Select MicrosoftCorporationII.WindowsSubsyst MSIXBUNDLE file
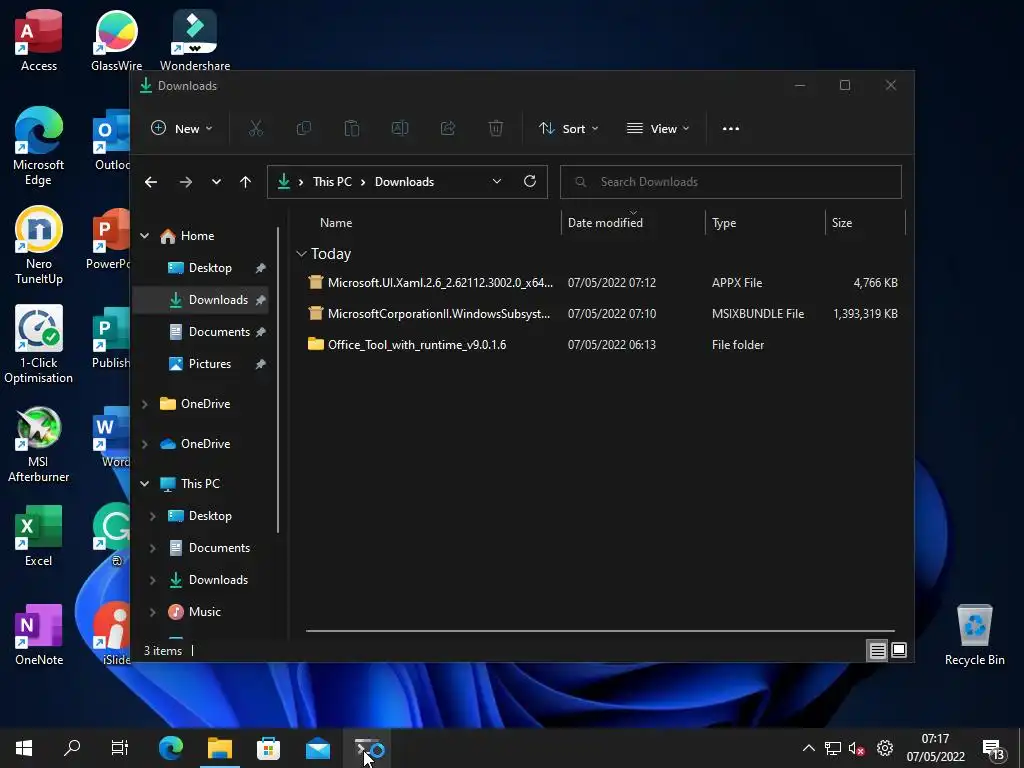 (602, 313)
